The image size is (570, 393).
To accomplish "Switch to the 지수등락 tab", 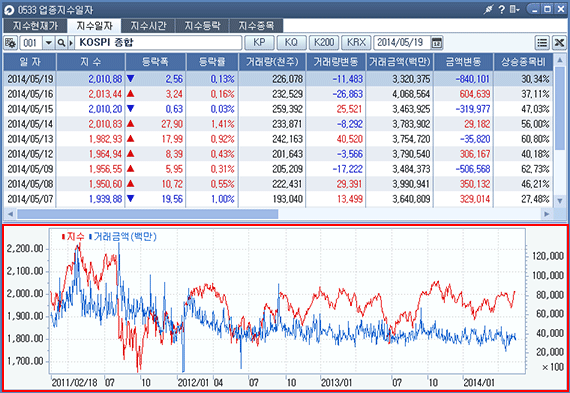I will pos(202,26).
